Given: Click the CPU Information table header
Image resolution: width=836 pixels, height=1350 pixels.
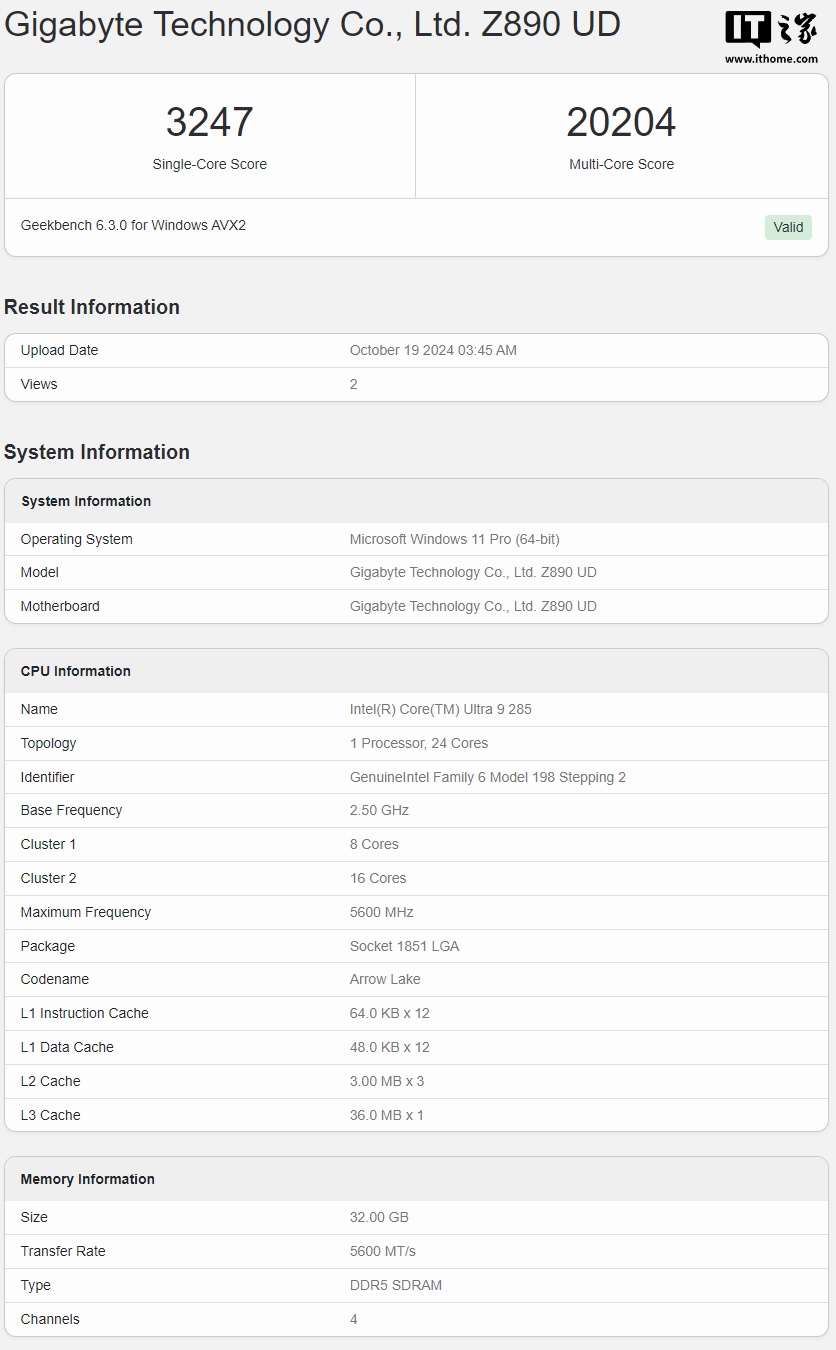Looking at the screenshot, I should coord(76,671).
